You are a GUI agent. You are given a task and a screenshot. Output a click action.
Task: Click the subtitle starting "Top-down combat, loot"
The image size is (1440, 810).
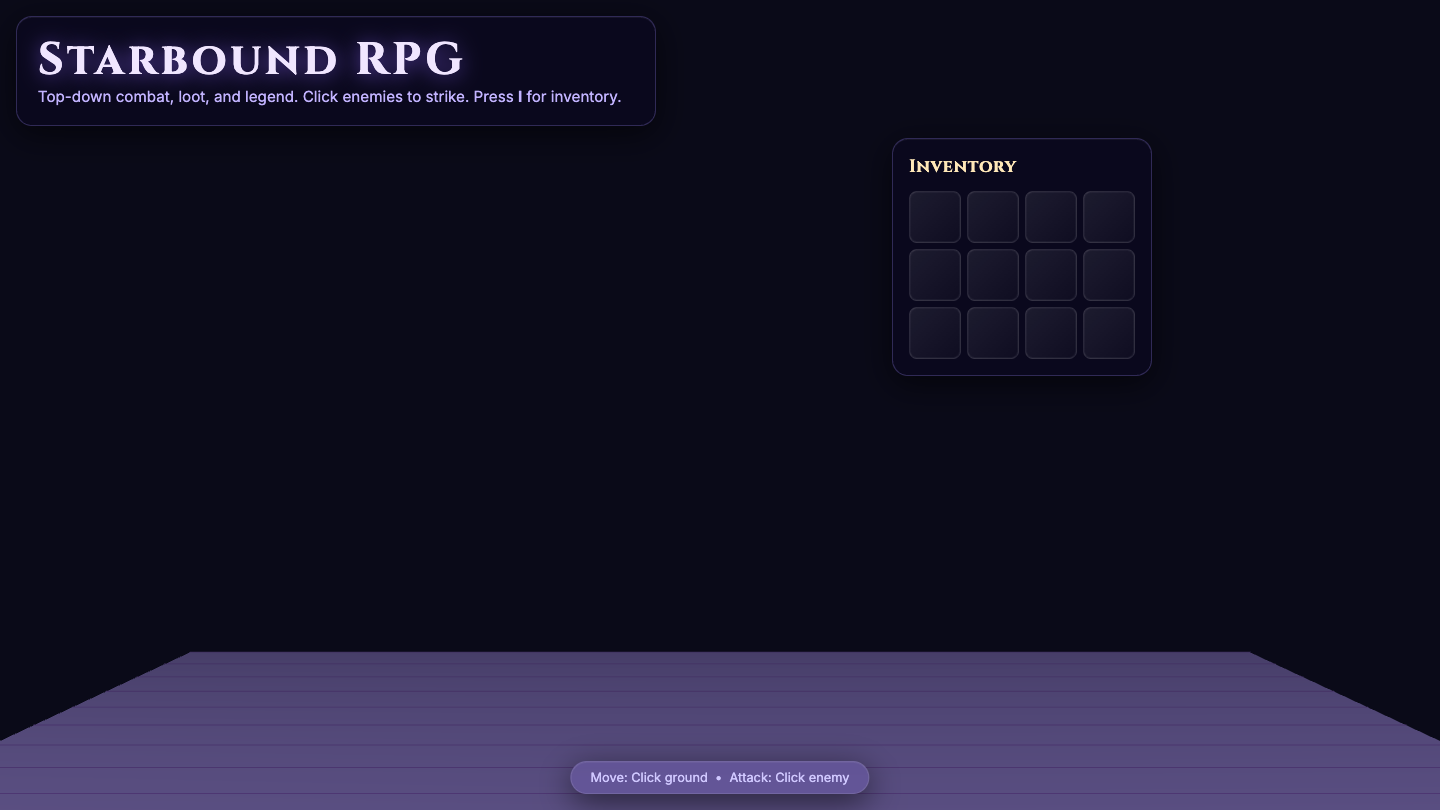pos(330,97)
